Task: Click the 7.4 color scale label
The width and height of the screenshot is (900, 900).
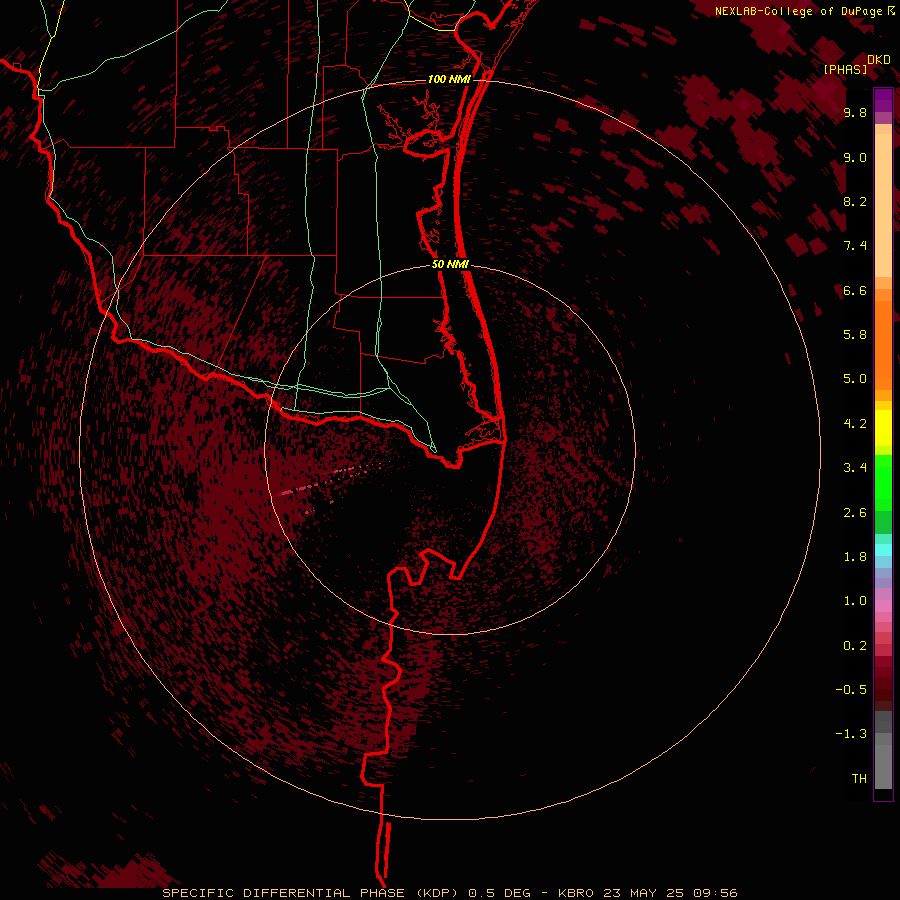Action: click(855, 246)
